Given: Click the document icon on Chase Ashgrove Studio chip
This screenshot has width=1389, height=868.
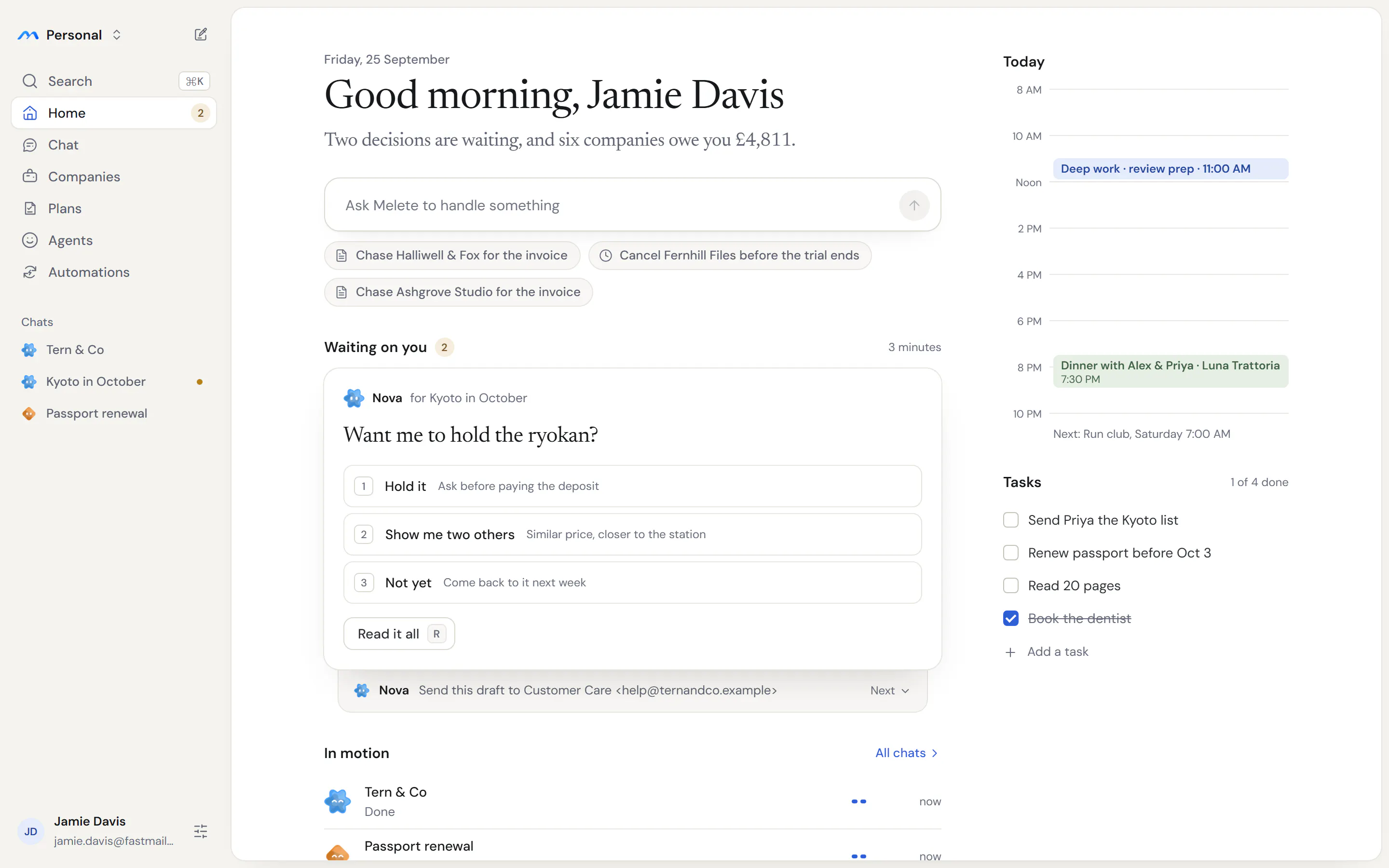Looking at the screenshot, I should click(x=341, y=292).
